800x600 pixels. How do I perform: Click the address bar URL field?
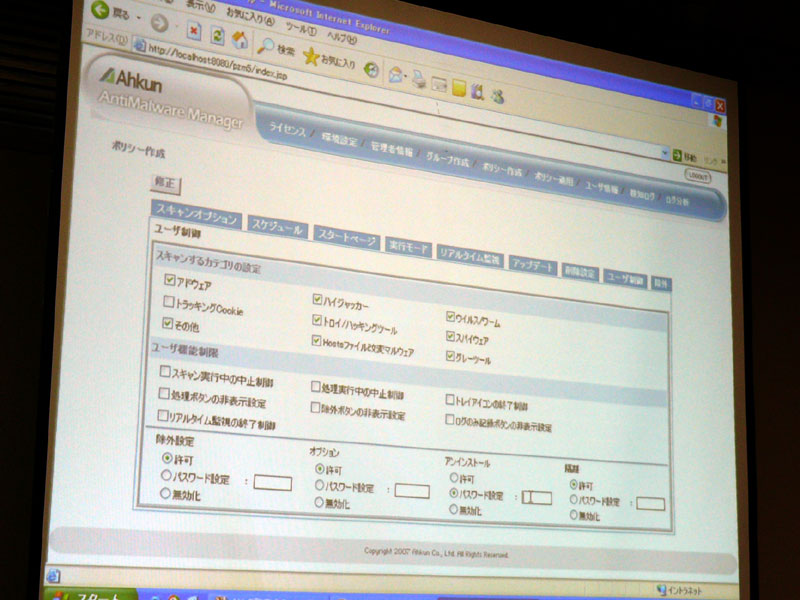tap(398, 98)
